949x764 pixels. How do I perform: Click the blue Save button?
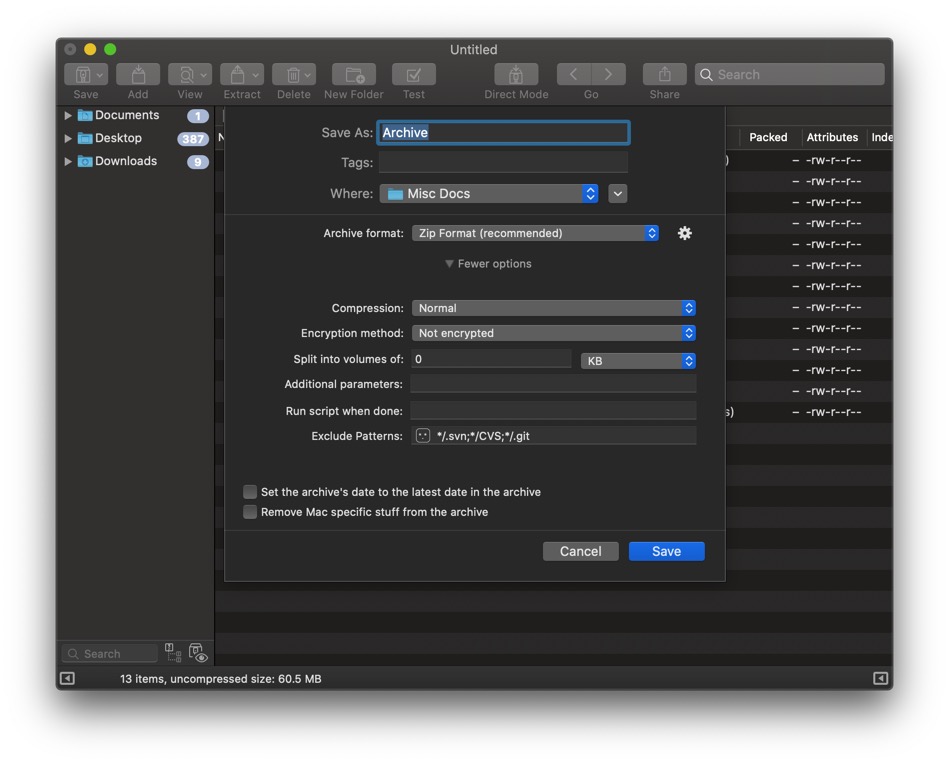(666, 551)
